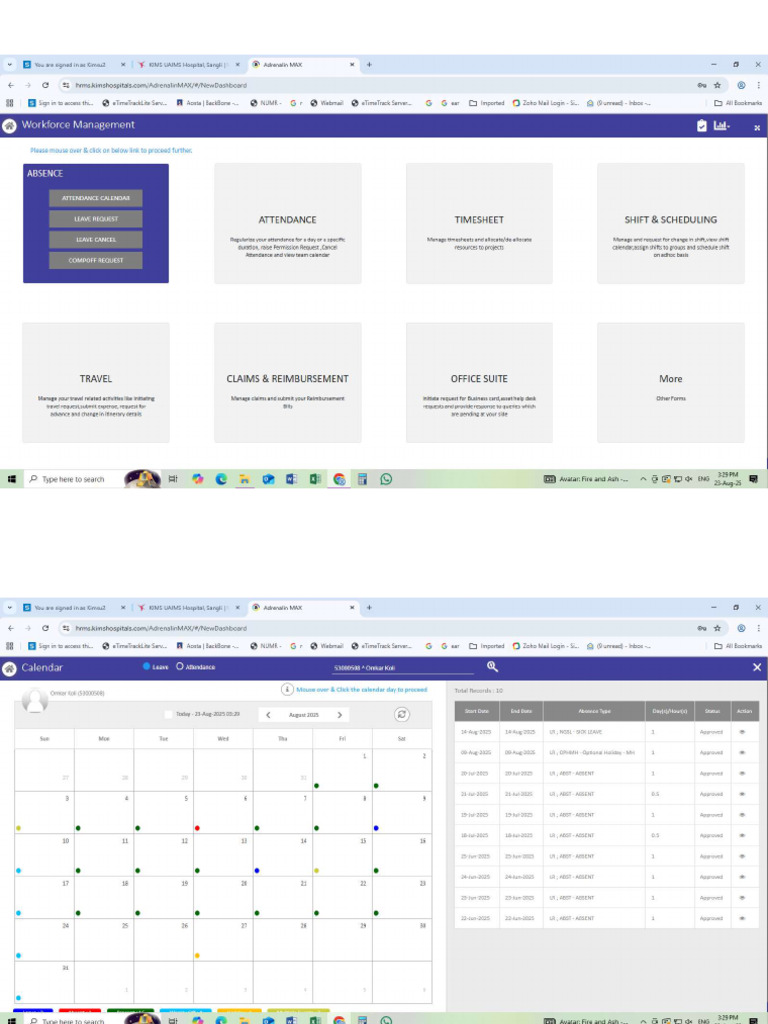This screenshot has height=1024, width=768.
Task: Click the refresh icon beside August 2025
Action: pos(402,714)
